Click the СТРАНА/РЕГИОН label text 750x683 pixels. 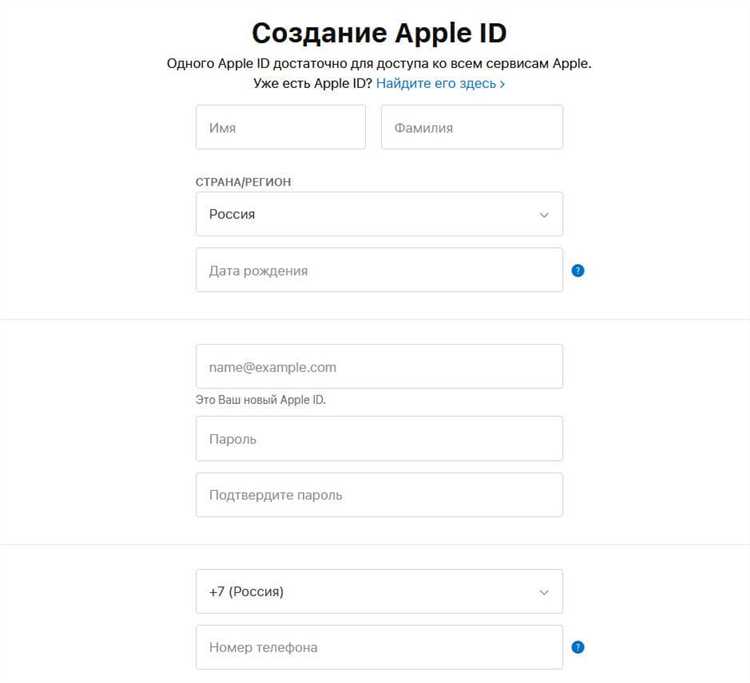[250, 182]
